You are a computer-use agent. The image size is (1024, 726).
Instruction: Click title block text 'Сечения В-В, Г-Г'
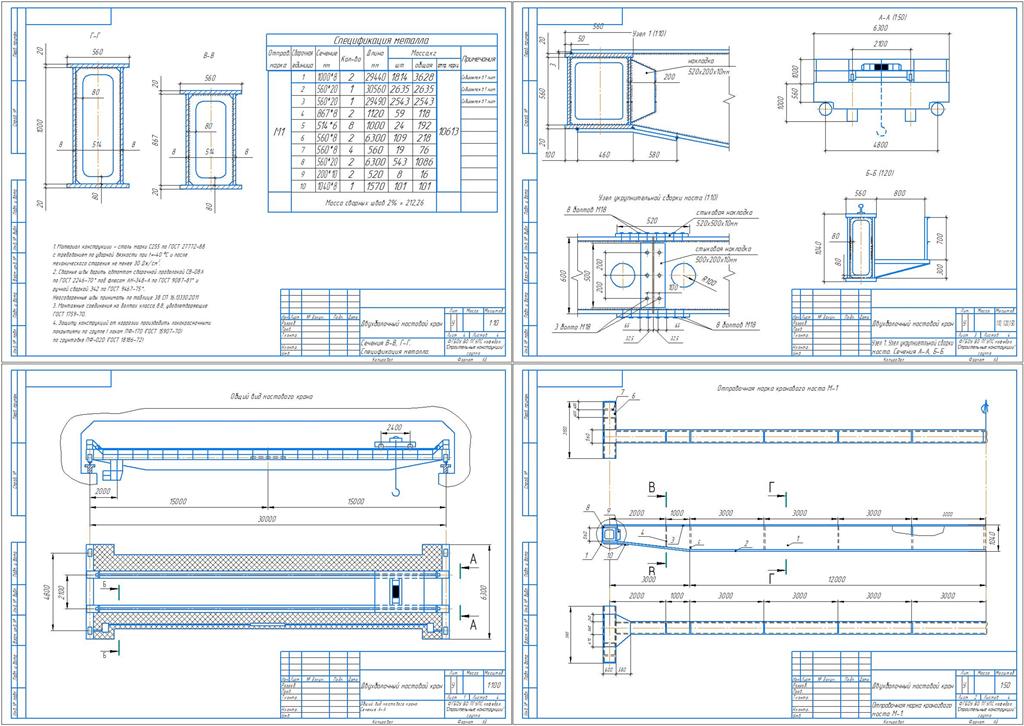[385, 342]
